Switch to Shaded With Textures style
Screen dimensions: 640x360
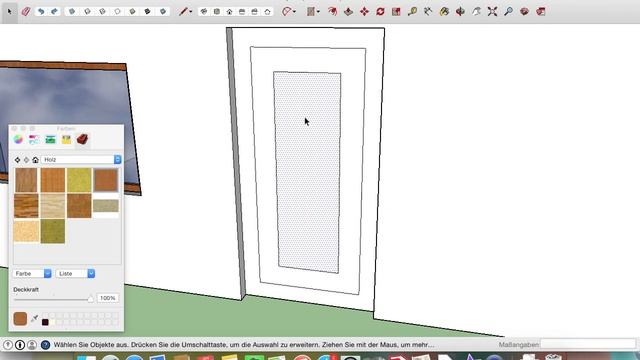tap(147, 11)
